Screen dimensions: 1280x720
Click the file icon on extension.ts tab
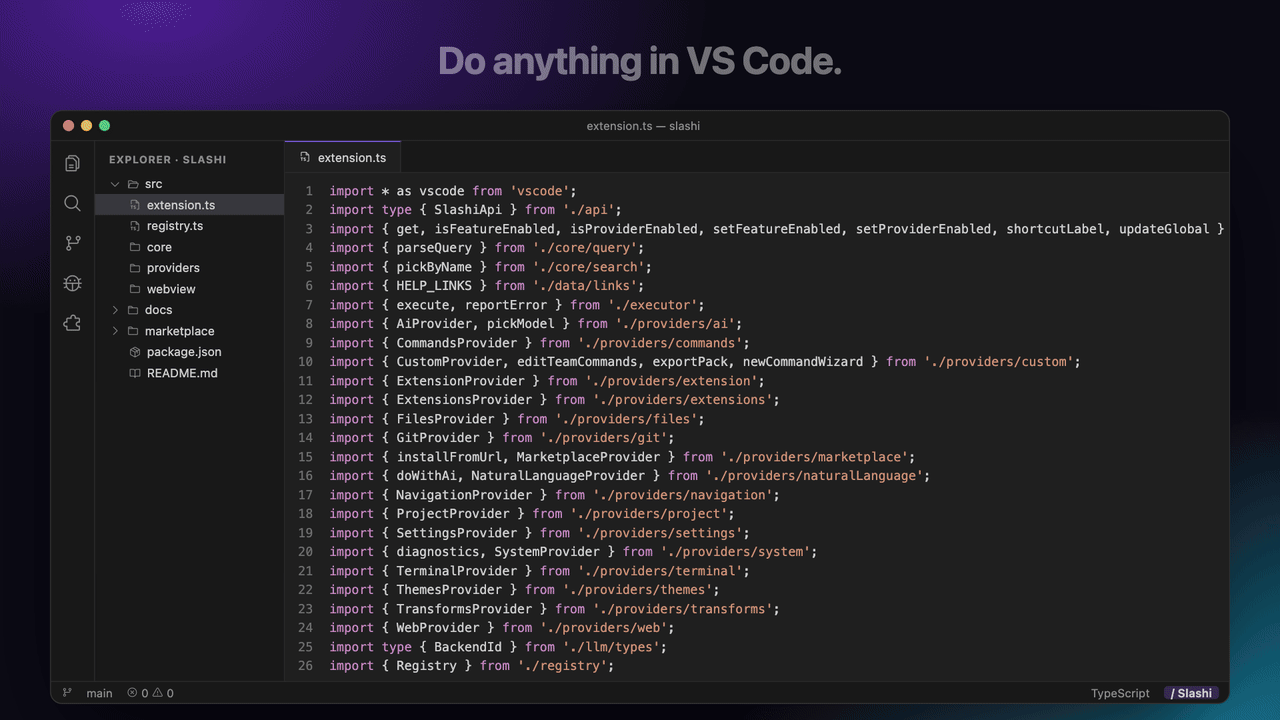(x=305, y=158)
